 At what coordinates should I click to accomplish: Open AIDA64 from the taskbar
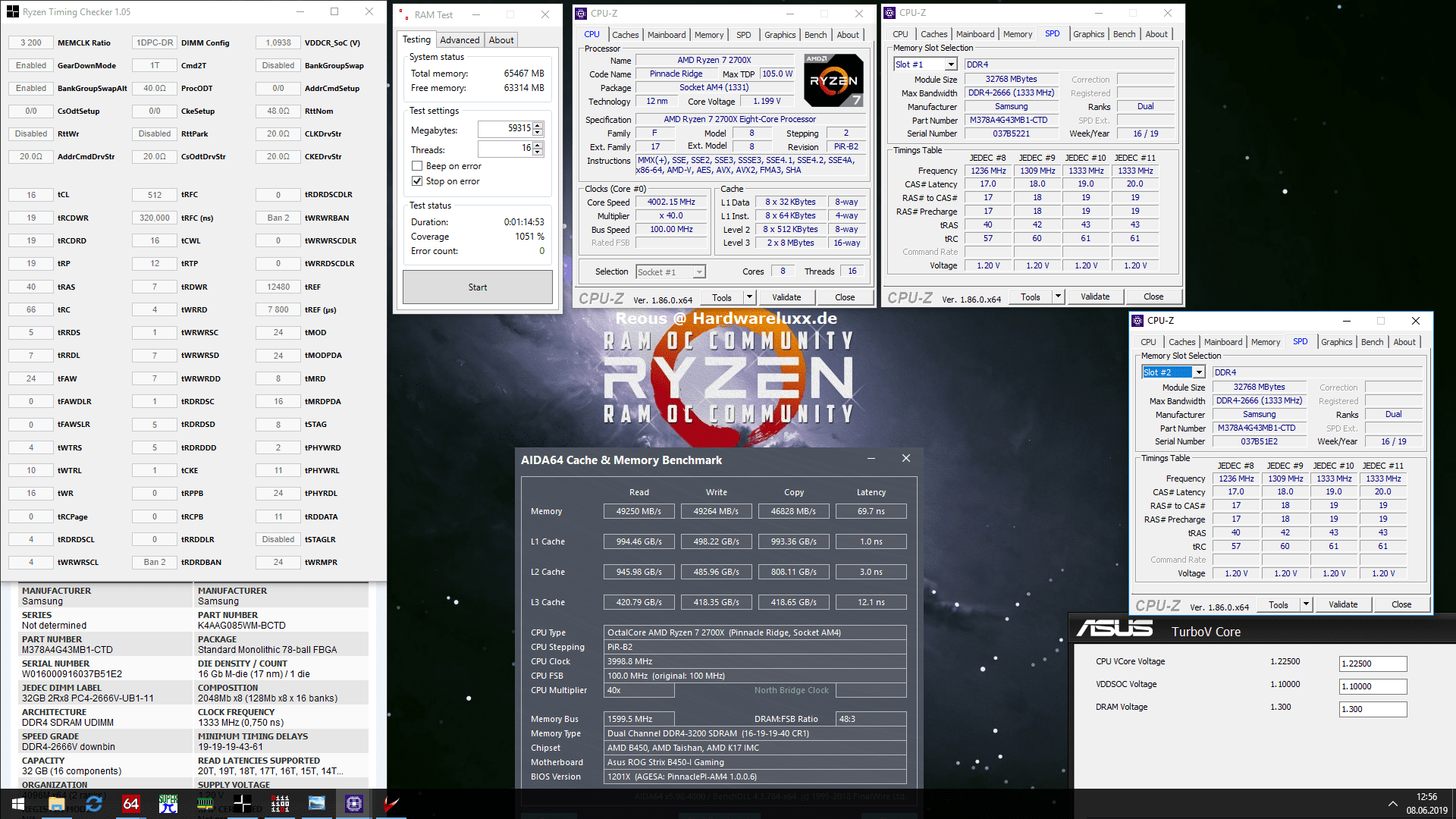point(131,803)
